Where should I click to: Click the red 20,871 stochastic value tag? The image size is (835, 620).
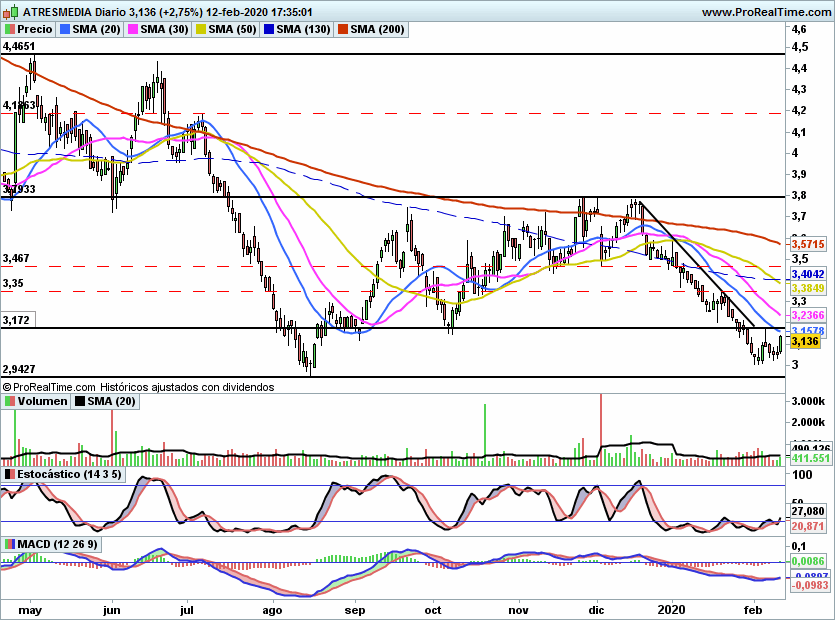[x=808, y=526]
